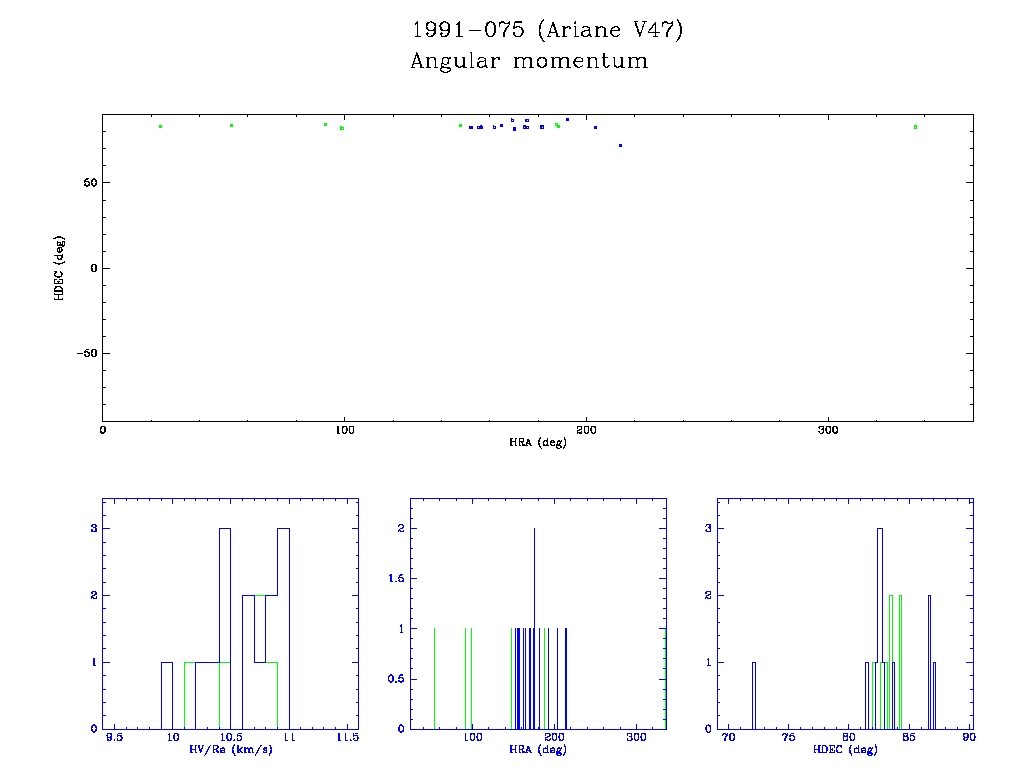Screen dimensions: 1024x768
Task: Click the leftmost bar in HV/Re histogram
Action: (167, 695)
